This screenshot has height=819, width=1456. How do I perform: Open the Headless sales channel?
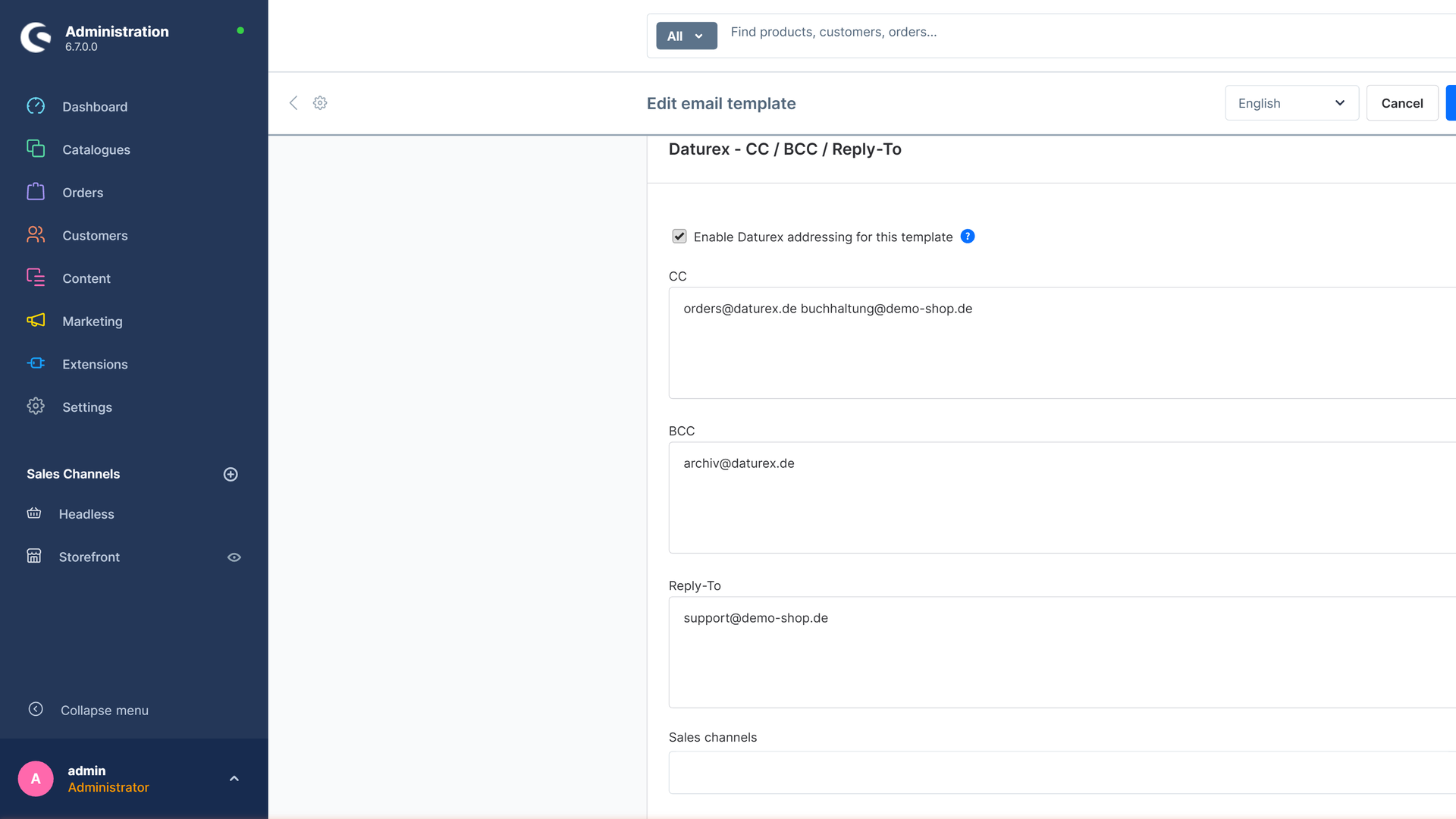[86, 514]
